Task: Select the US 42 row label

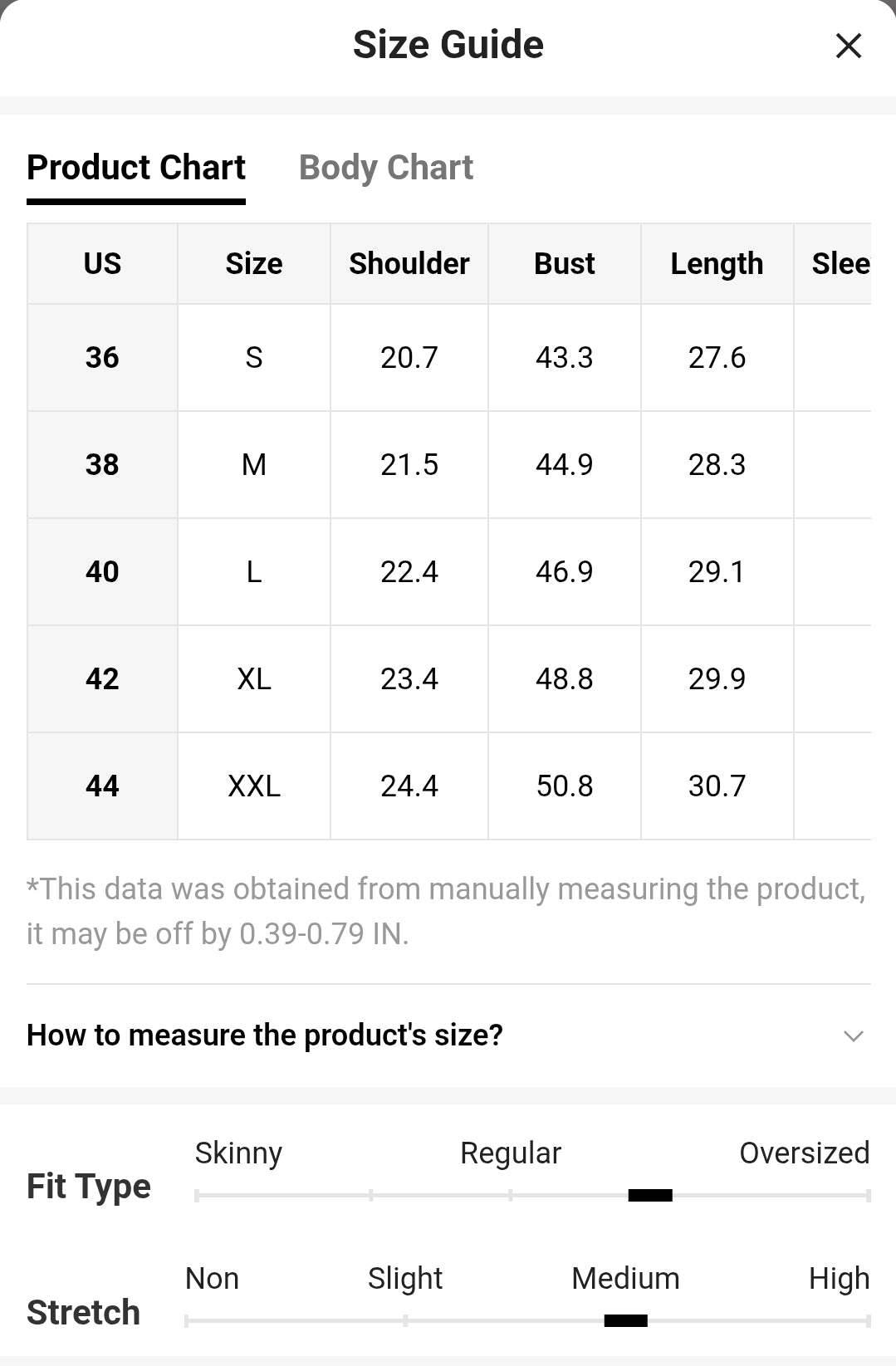Action: (x=102, y=678)
